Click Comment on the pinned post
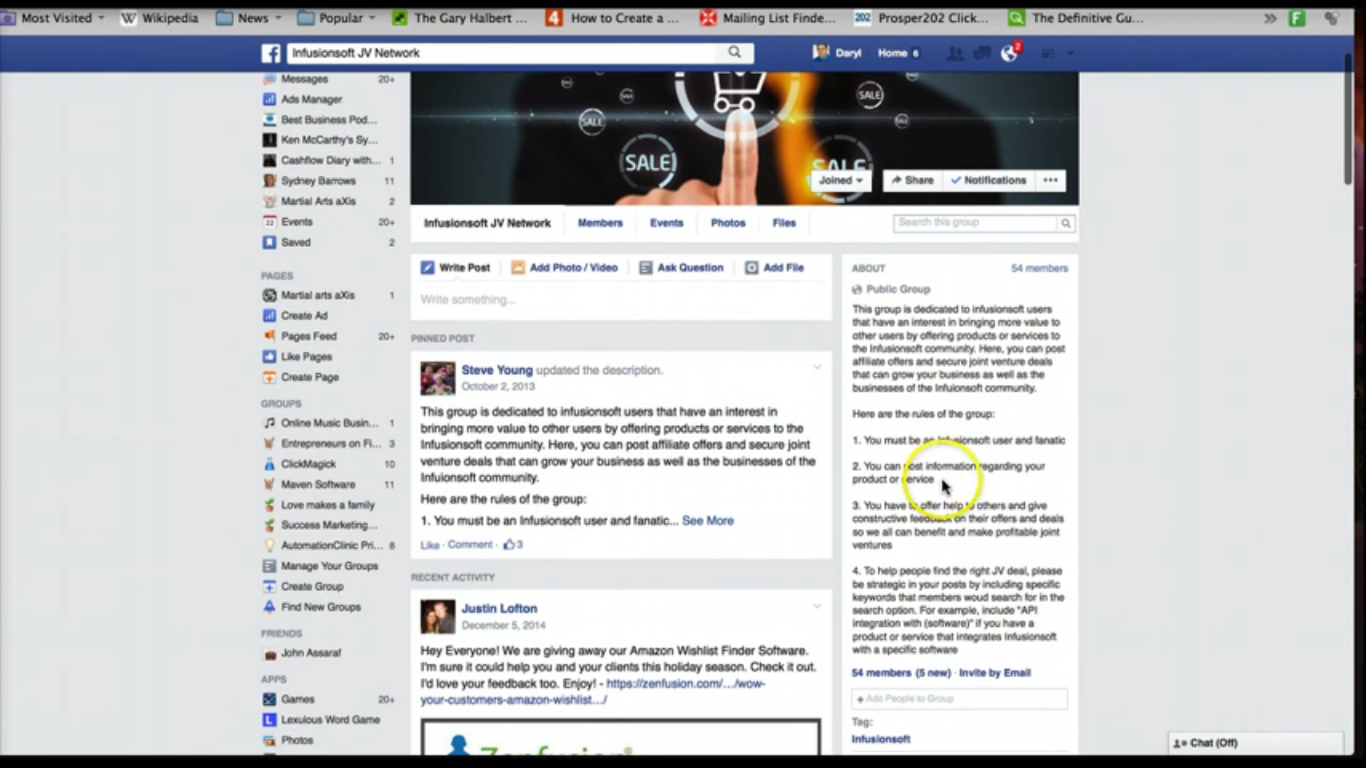1366x768 pixels. pos(470,545)
